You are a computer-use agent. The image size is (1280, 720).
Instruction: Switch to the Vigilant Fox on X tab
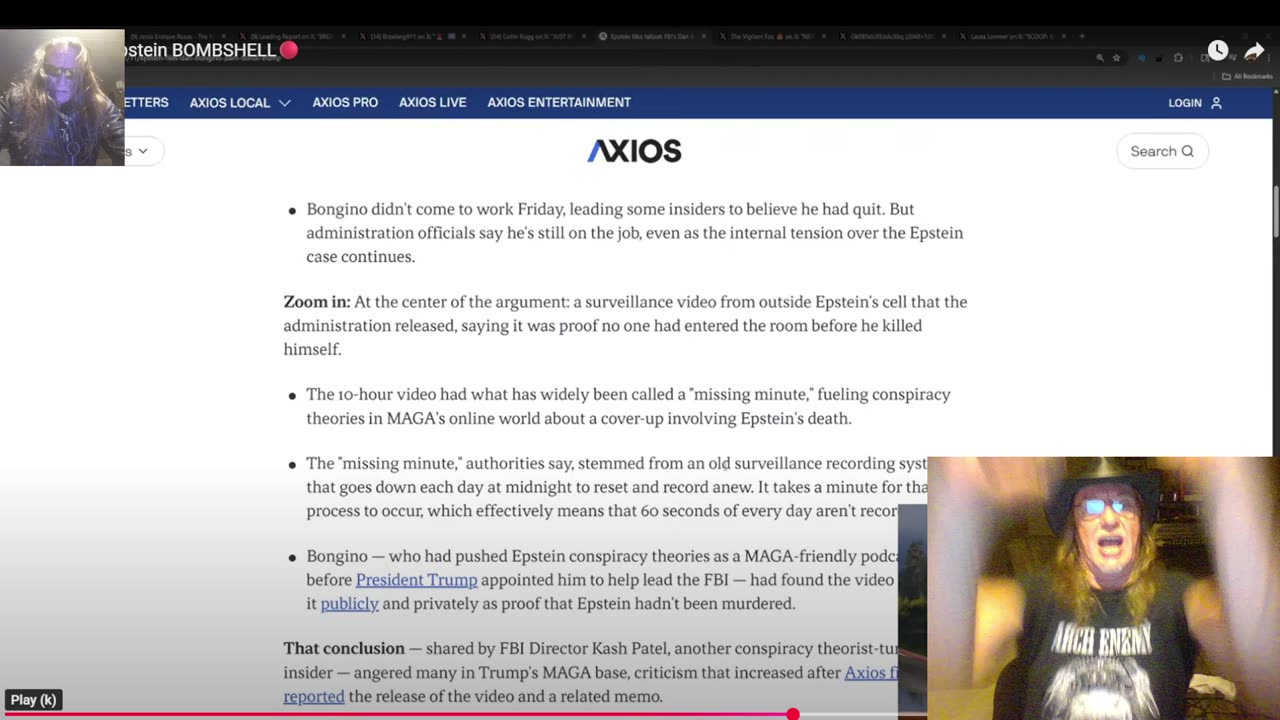768,36
